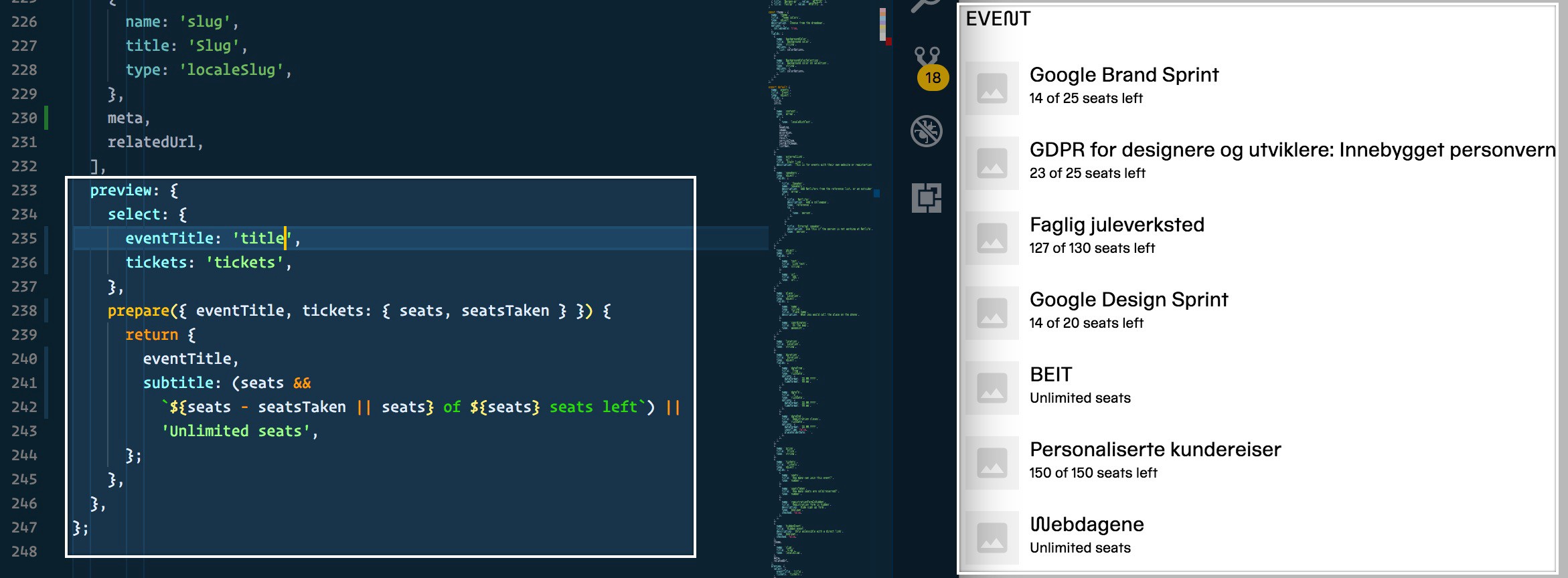Select line 247 via its line number
The height and width of the screenshot is (578, 1568).
click(x=24, y=527)
